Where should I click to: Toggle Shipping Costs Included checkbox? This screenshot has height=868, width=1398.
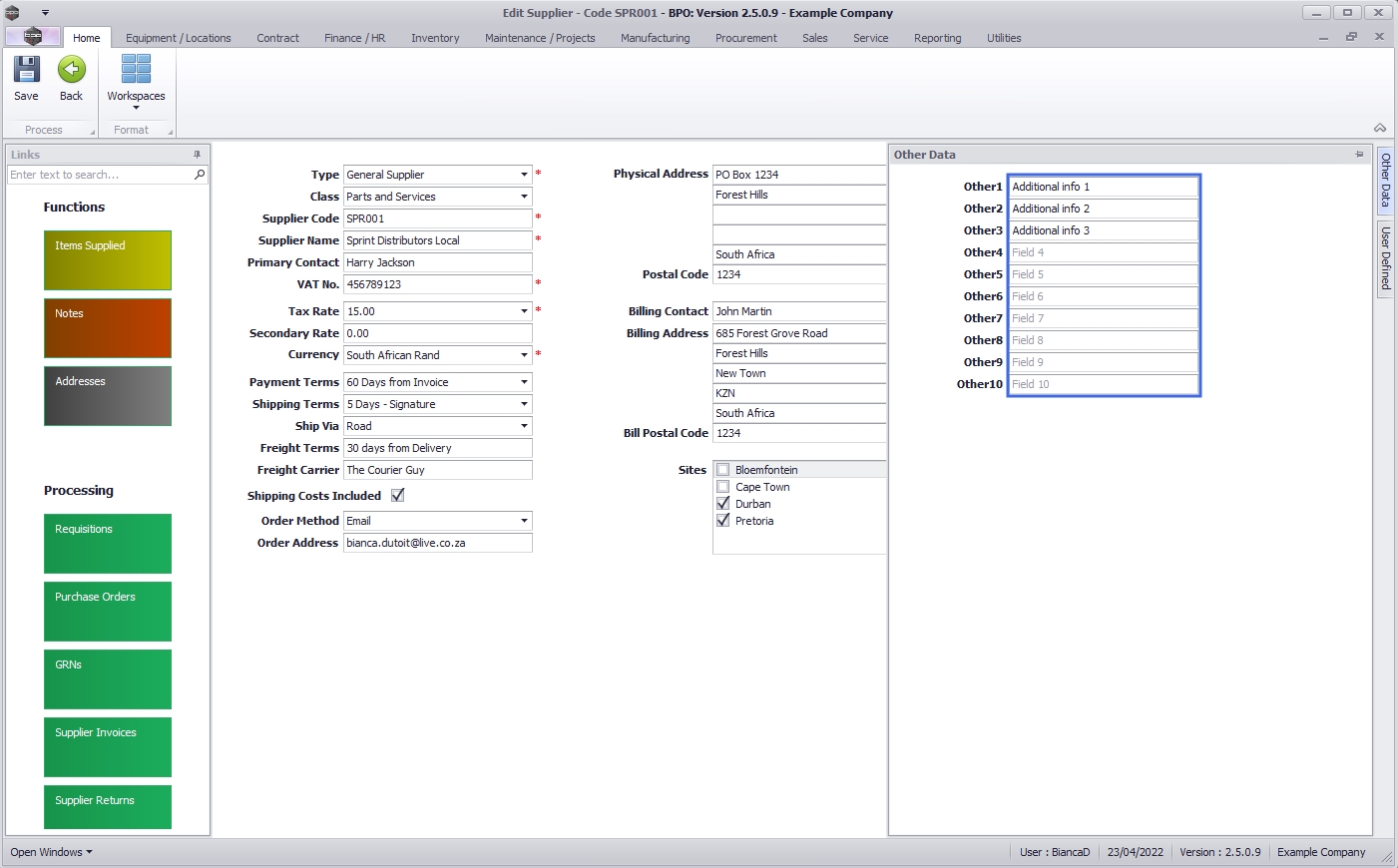pyautogui.click(x=398, y=496)
